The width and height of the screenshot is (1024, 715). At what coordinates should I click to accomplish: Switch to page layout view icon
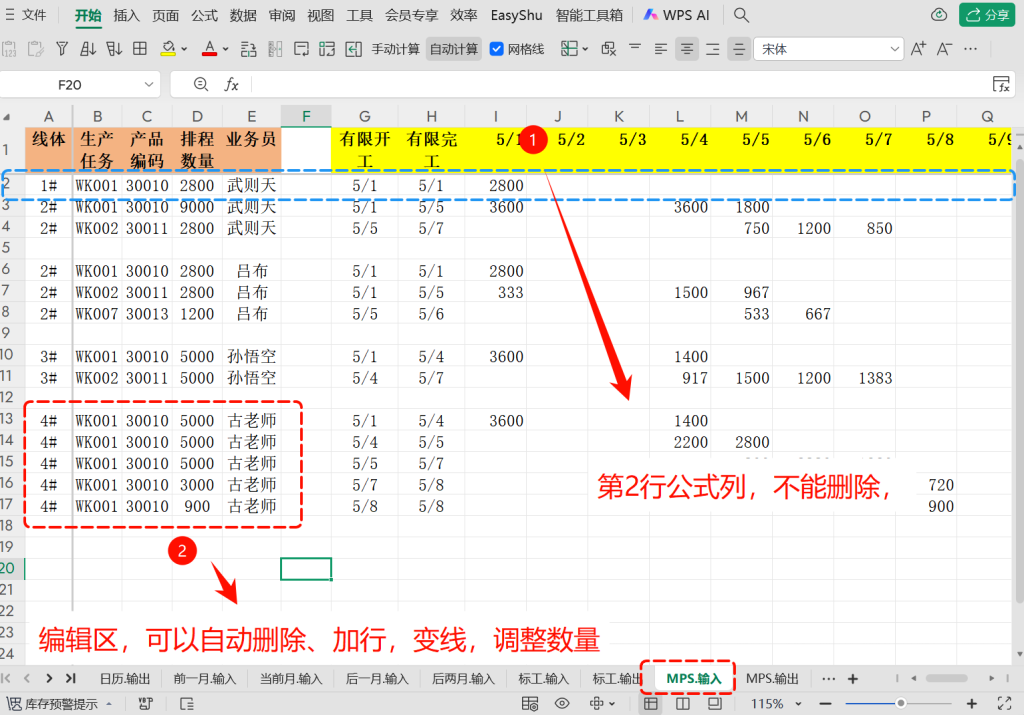[715, 703]
